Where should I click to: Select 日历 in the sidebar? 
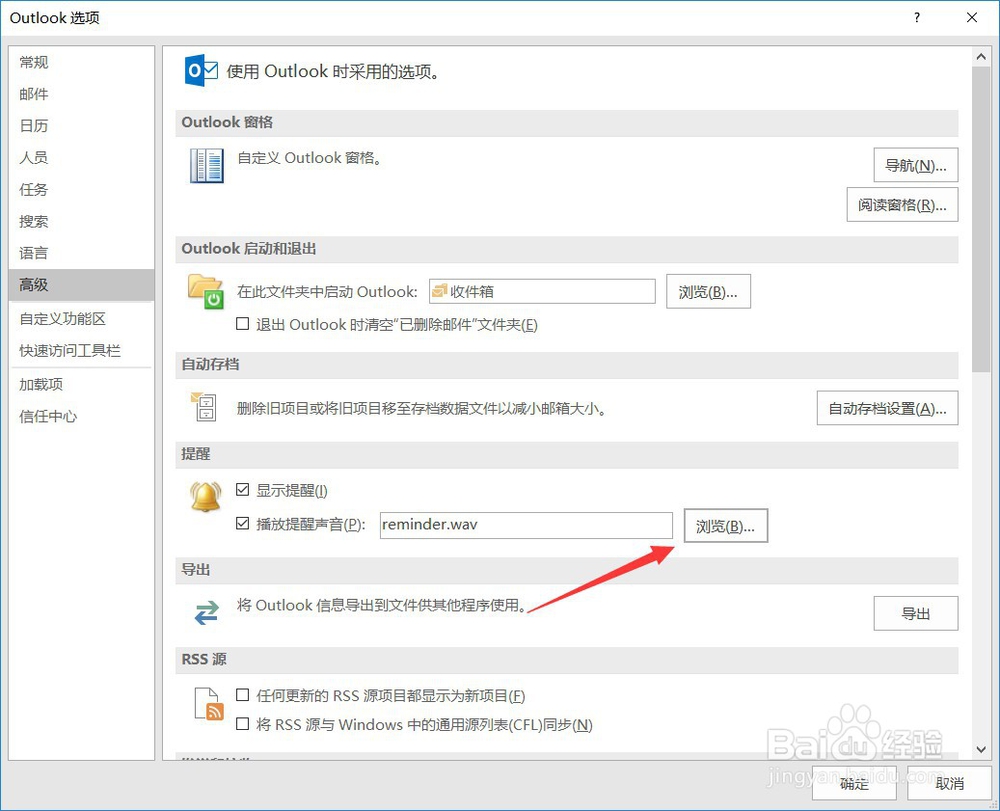coord(82,126)
